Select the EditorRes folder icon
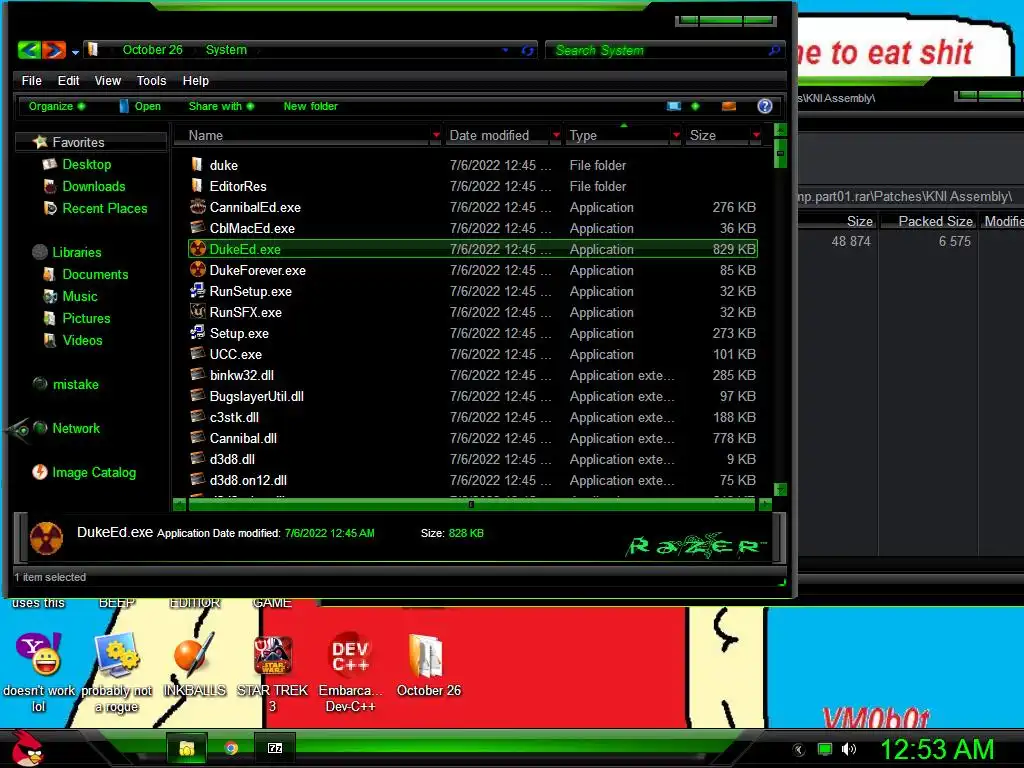Viewport: 1024px width, 768px height. point(197,185)
